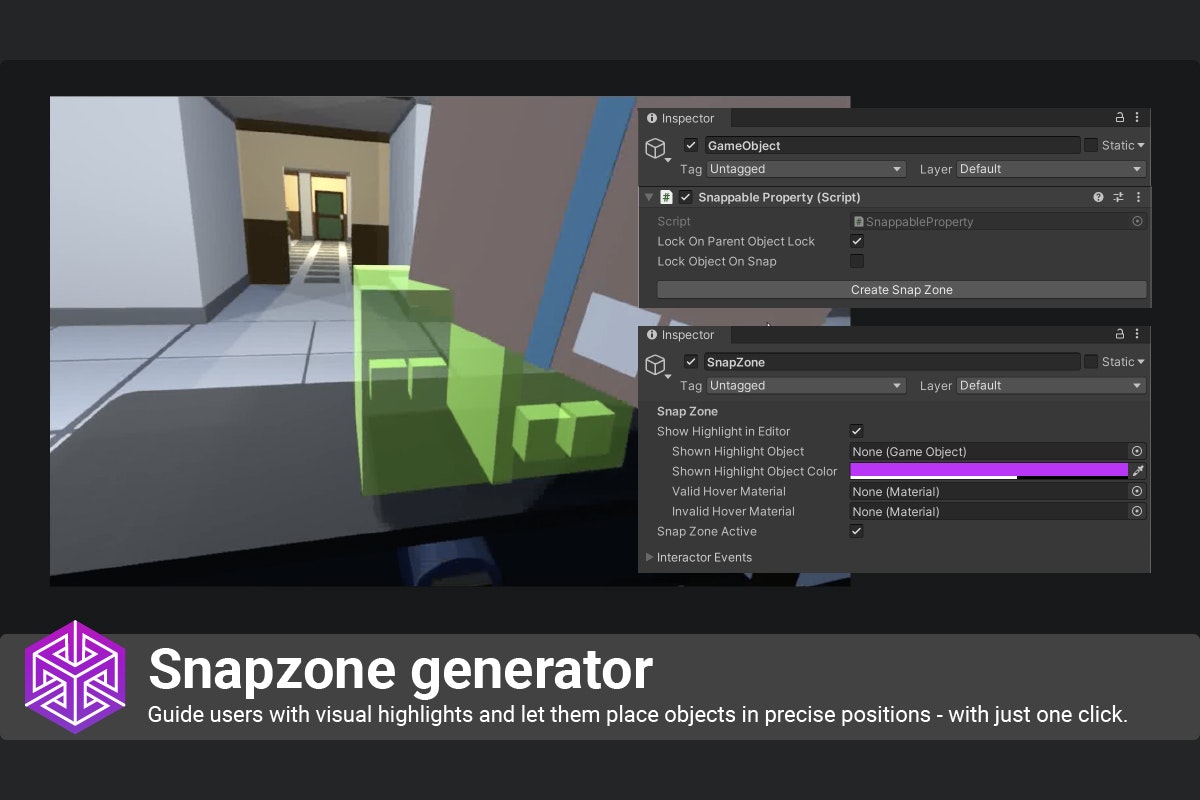The height and width of the screenshot is (800, 1200).
Task: Toggle the active checkbox beside the SnapZone name
Action: click(691, 362)
